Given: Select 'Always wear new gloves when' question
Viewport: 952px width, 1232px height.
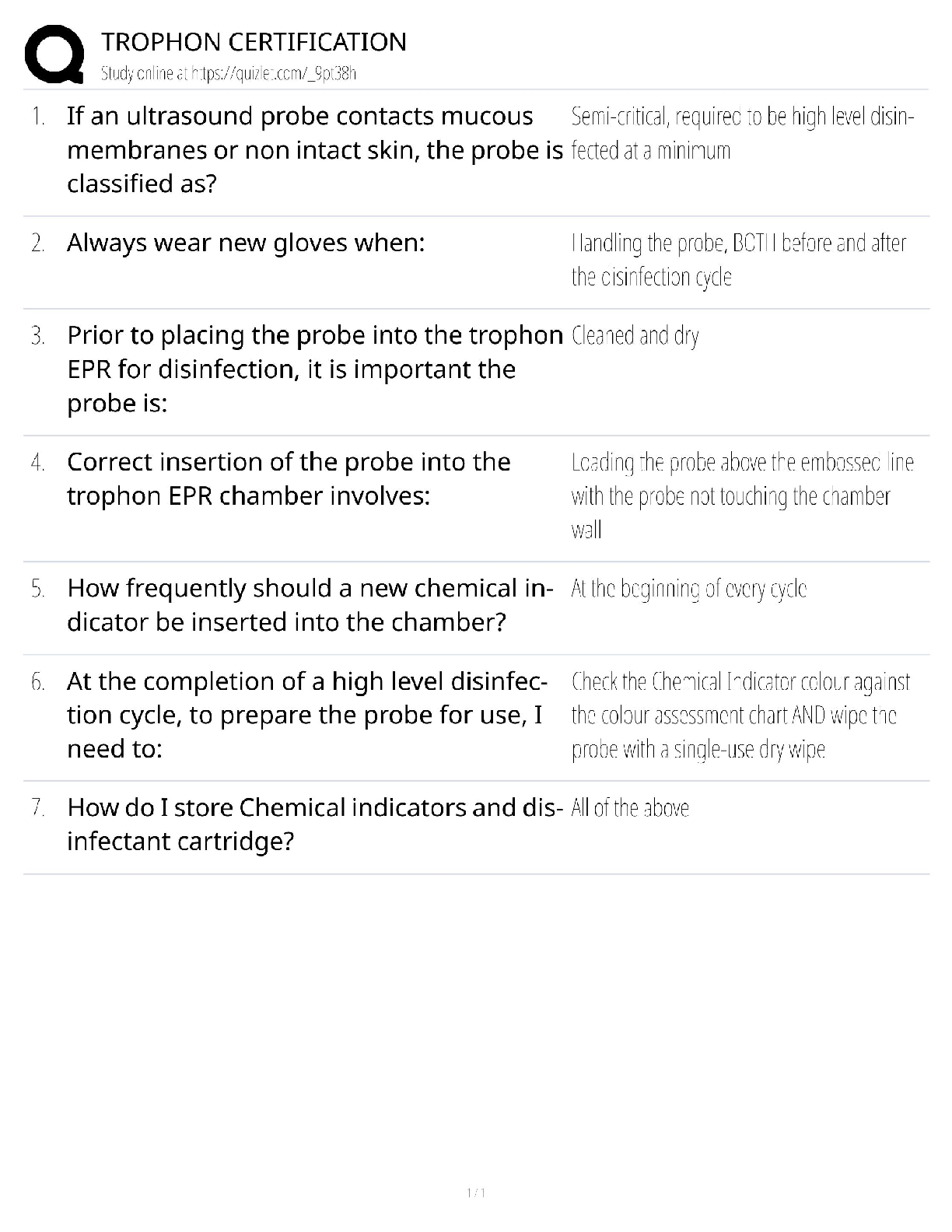Looking at the screenshot, I should pos(246,243).
